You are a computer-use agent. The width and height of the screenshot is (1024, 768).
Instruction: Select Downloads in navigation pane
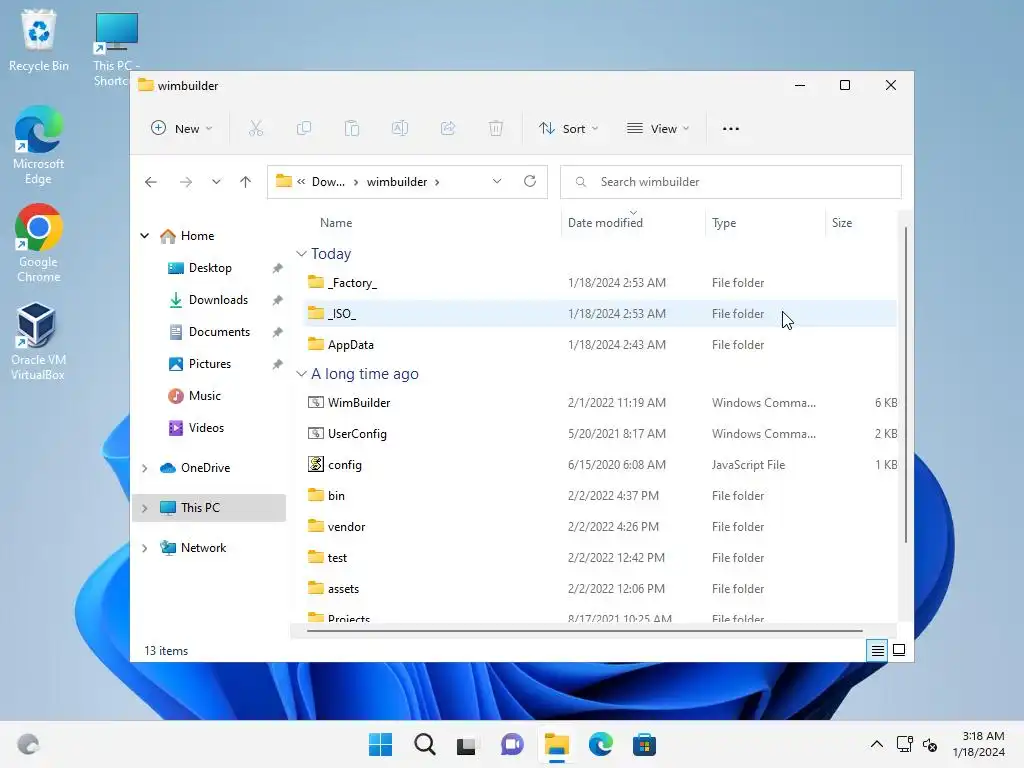pos(210,300)
